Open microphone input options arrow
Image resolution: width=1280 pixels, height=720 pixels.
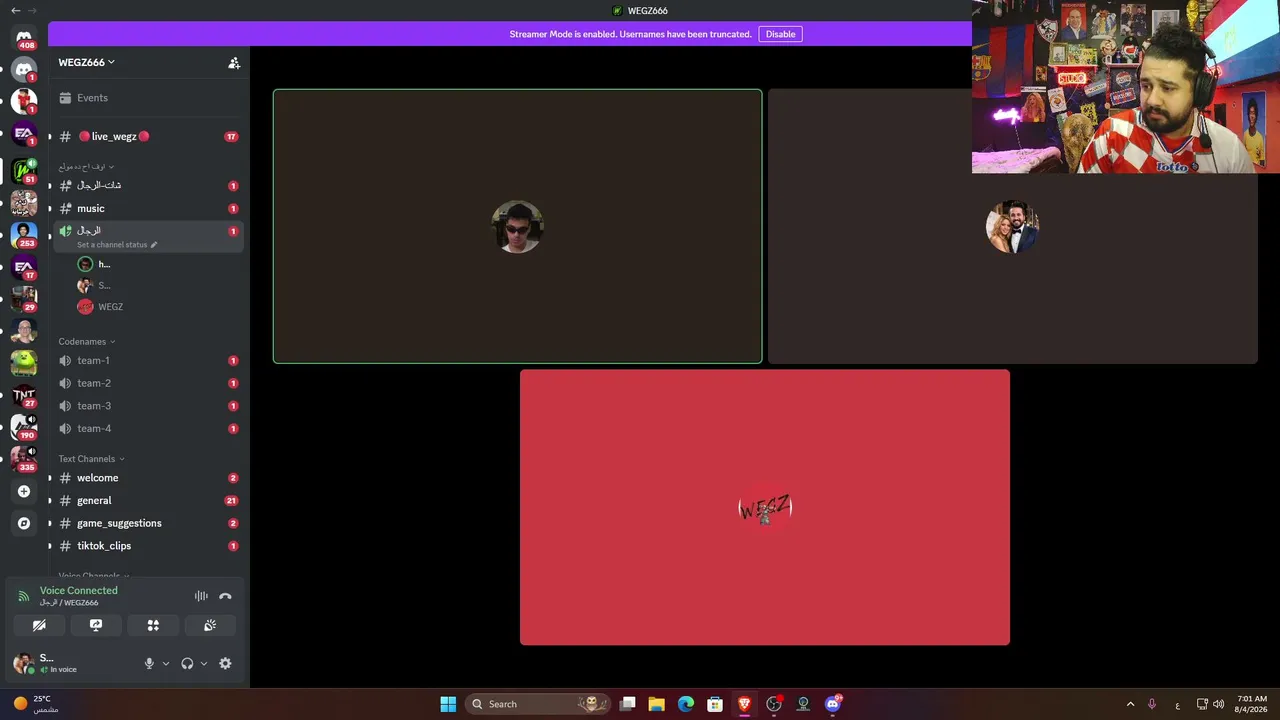click(x=166, y=663)
